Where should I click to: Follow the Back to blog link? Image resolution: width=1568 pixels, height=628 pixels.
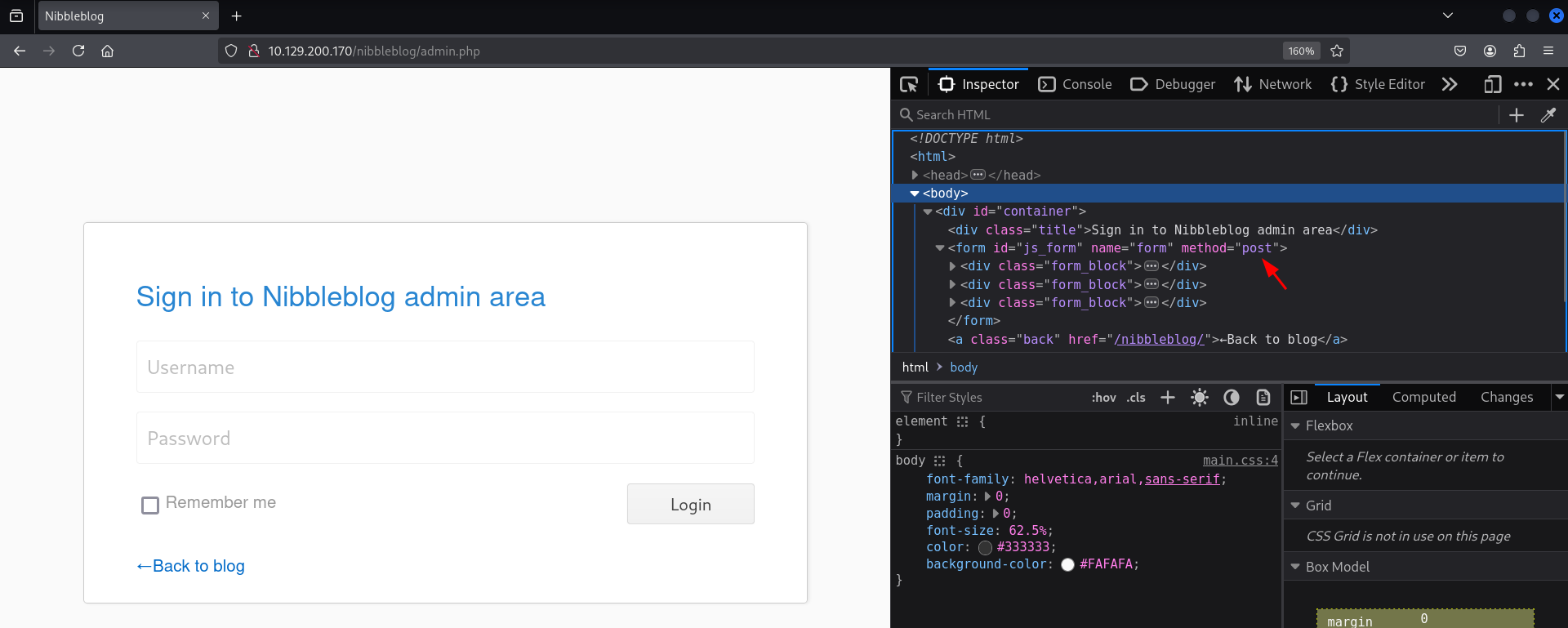click(191, 566)
